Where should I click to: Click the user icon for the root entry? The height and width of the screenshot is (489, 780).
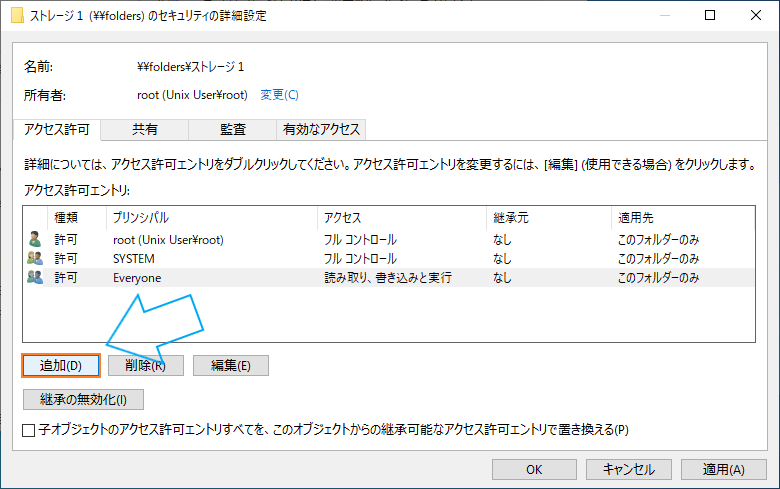pos(35,239)
